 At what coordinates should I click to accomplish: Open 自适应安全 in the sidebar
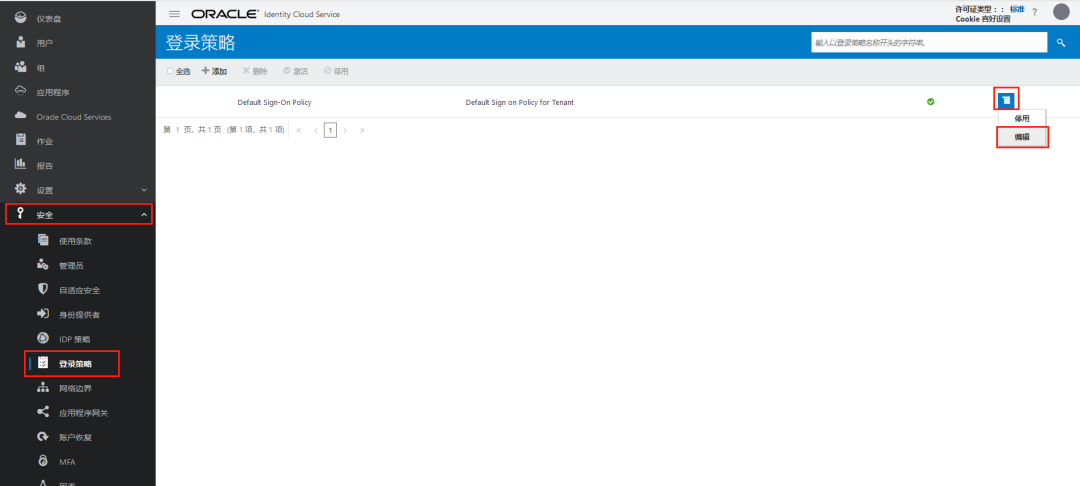coord(79,290)
